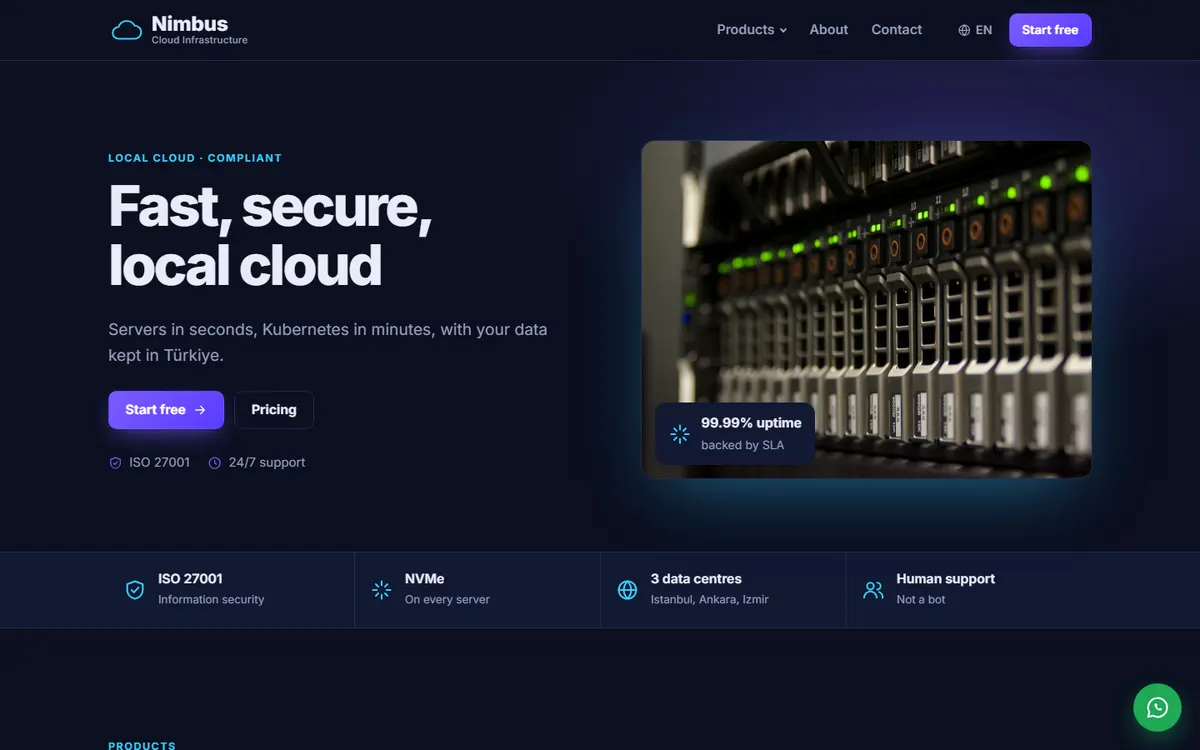The width and height of the screenshot is (1200, 750).
Task: Click the people icon by Human support
Action: tap(874, 590)
